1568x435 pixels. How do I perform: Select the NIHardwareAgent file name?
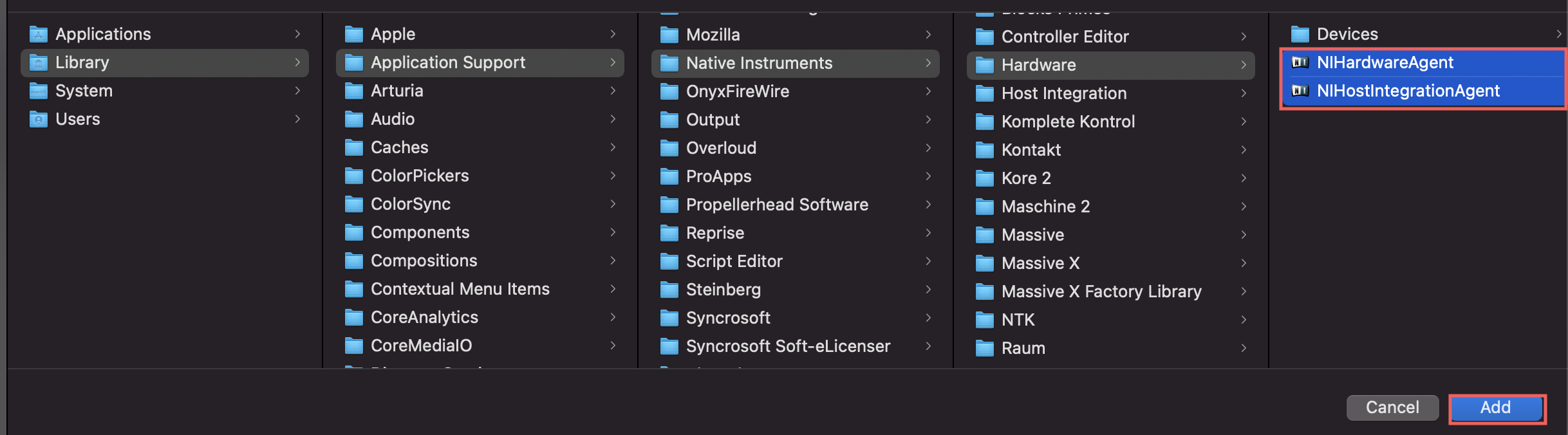point(1385,62)
